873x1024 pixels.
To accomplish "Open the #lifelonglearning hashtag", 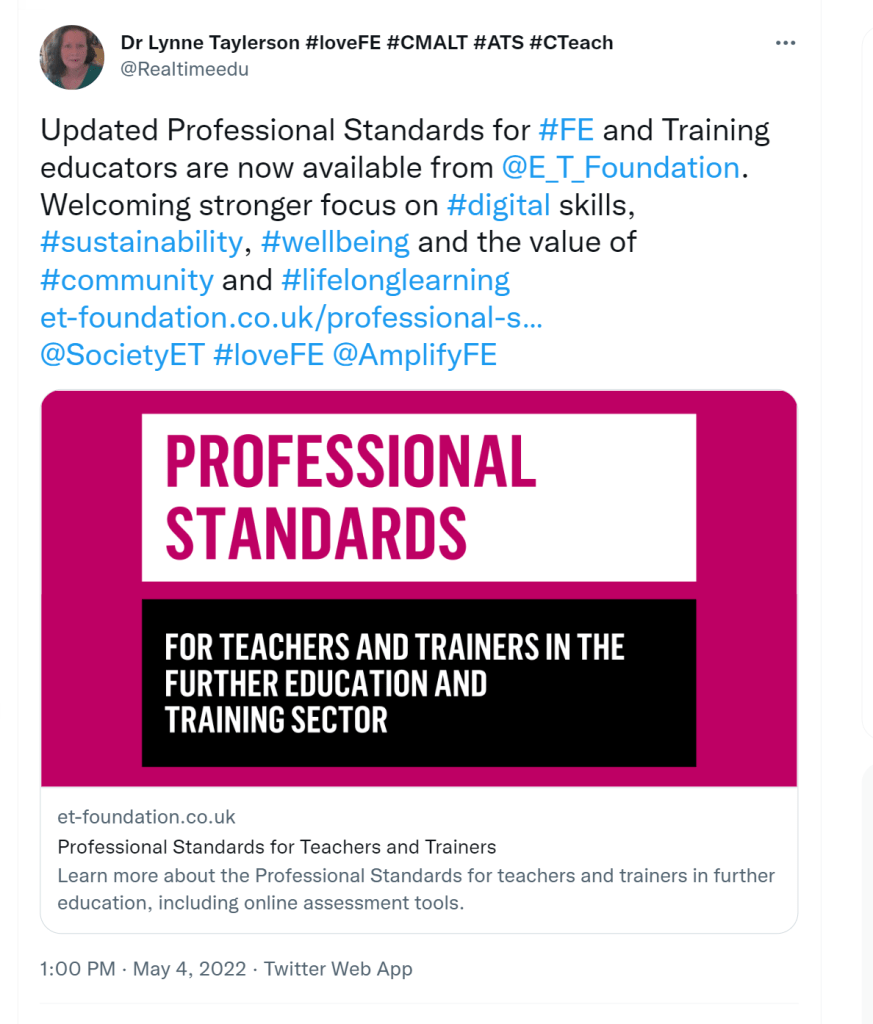I will point(396,280).
